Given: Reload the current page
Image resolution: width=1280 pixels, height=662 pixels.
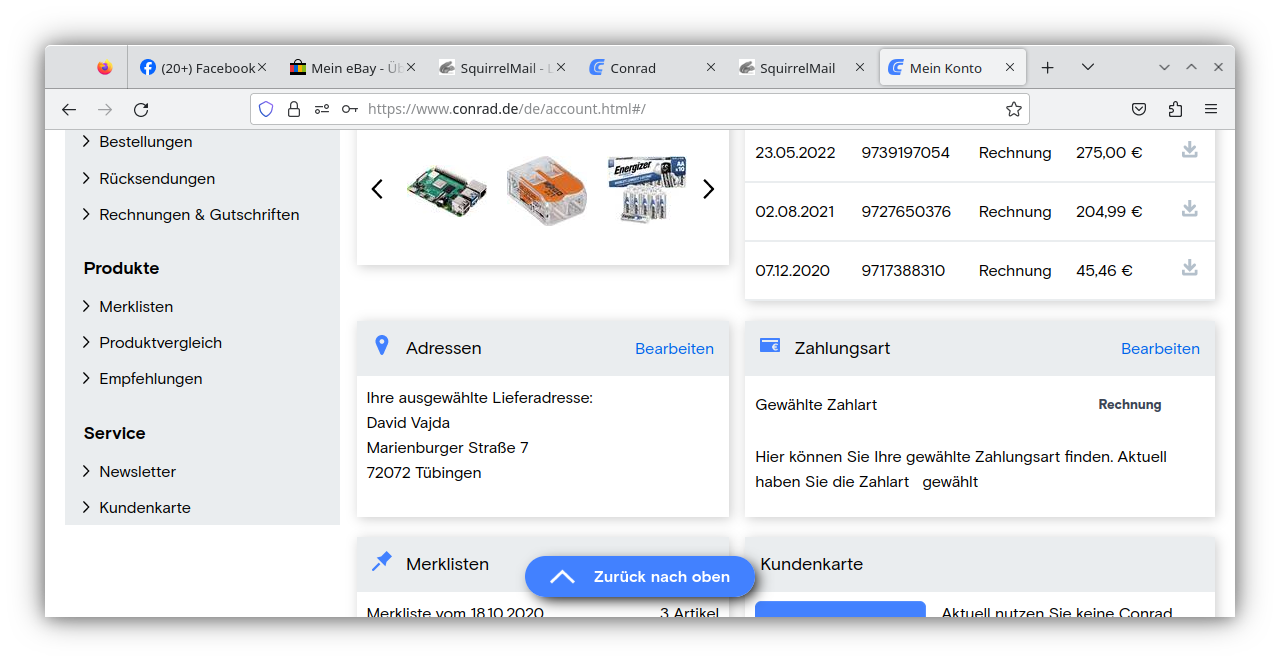Looking at the screenshot, I should [141, 109].
